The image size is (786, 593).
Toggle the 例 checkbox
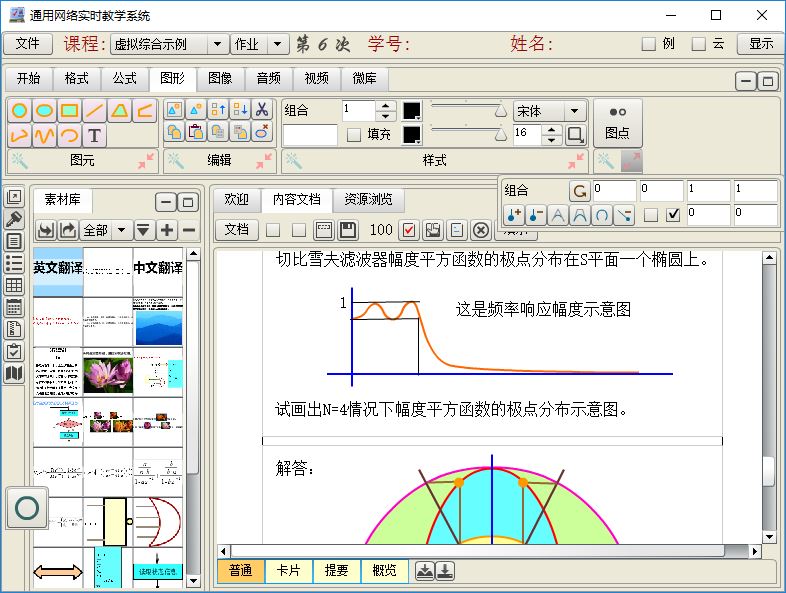click(x=649, y=44)
